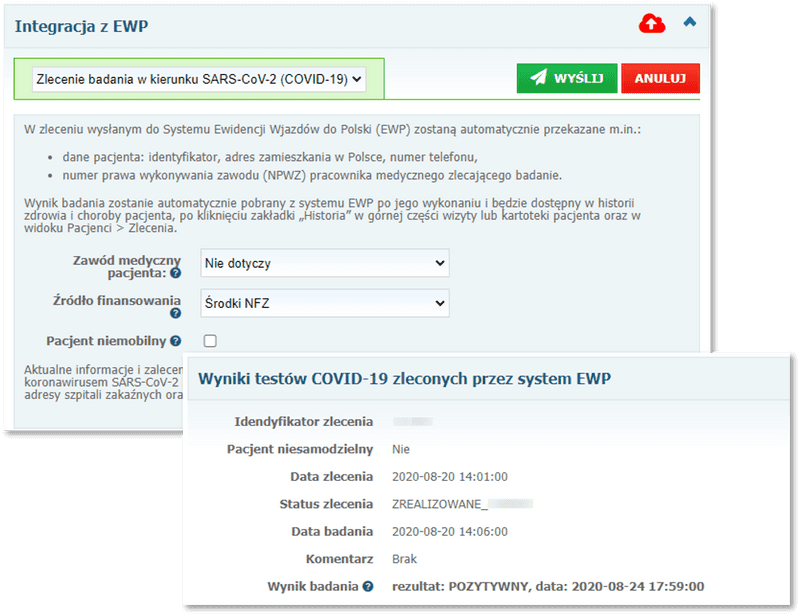Show help for Zawód medyczny pacjenta
Image resolution: width=800 pixels, height=615 pixels.
[176, 274]
